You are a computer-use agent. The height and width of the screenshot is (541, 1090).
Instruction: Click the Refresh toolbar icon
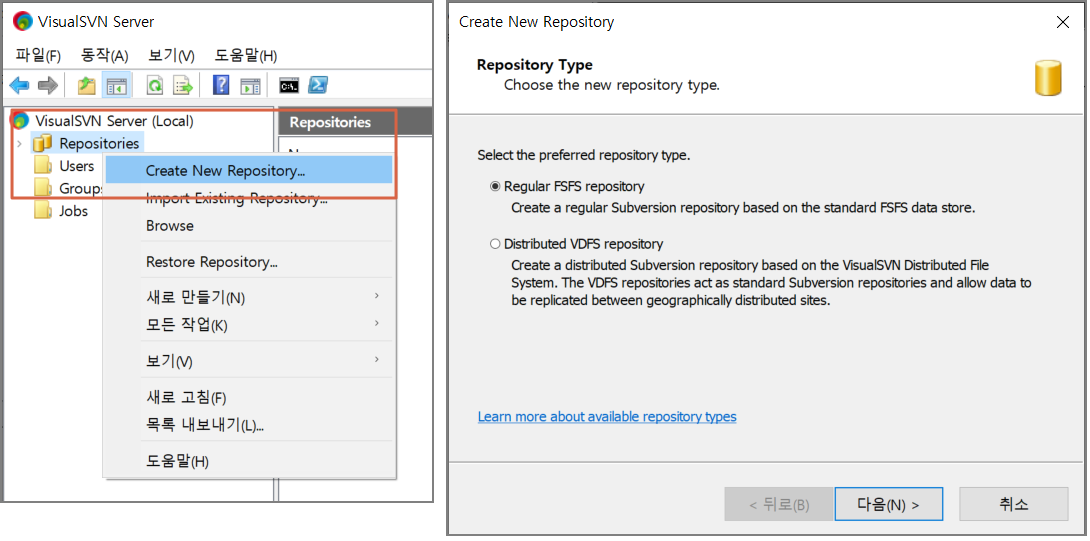155,86
